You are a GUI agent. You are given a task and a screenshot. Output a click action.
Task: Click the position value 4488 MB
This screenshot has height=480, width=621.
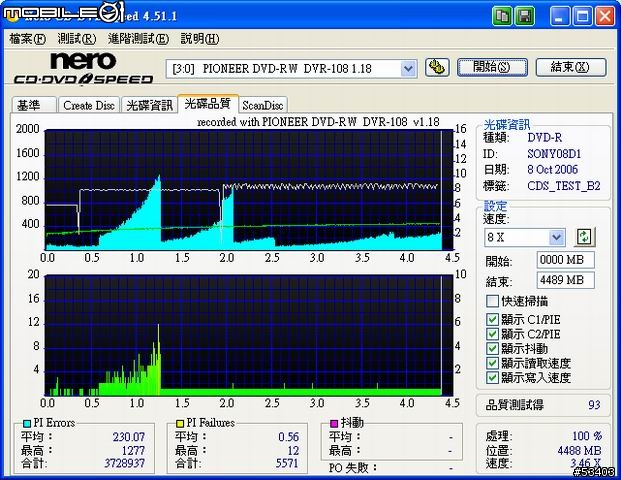click(579, 450)
